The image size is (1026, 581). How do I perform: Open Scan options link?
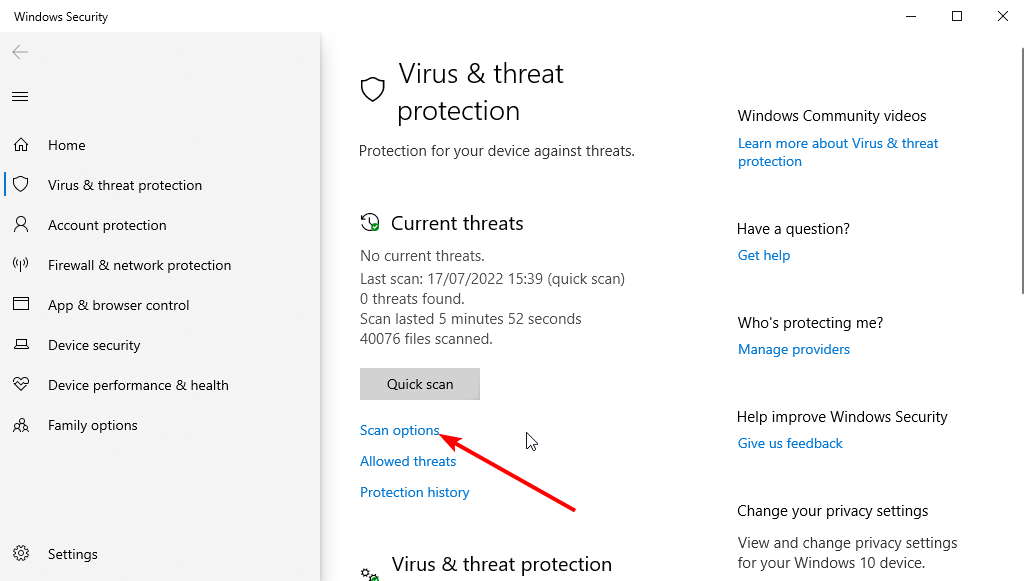(x=399, y=431)
